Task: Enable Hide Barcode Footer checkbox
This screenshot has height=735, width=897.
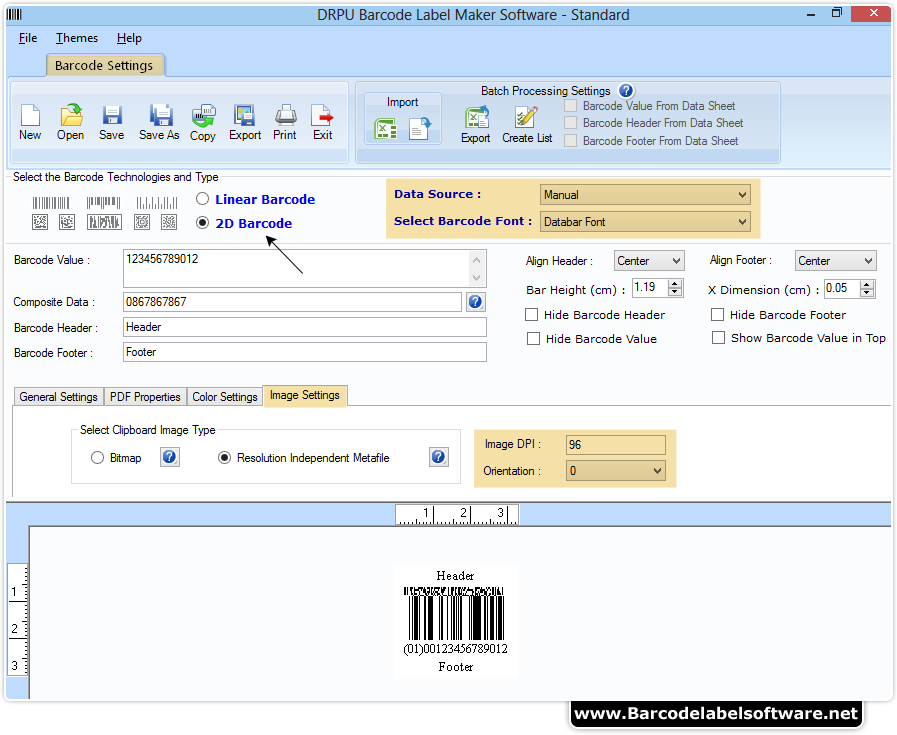Action: tap(717, 315)
